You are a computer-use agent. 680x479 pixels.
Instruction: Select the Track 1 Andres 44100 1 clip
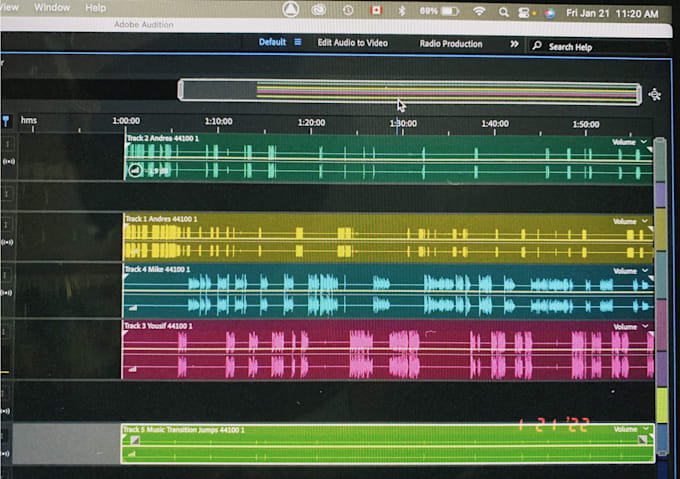click(388, 238)
